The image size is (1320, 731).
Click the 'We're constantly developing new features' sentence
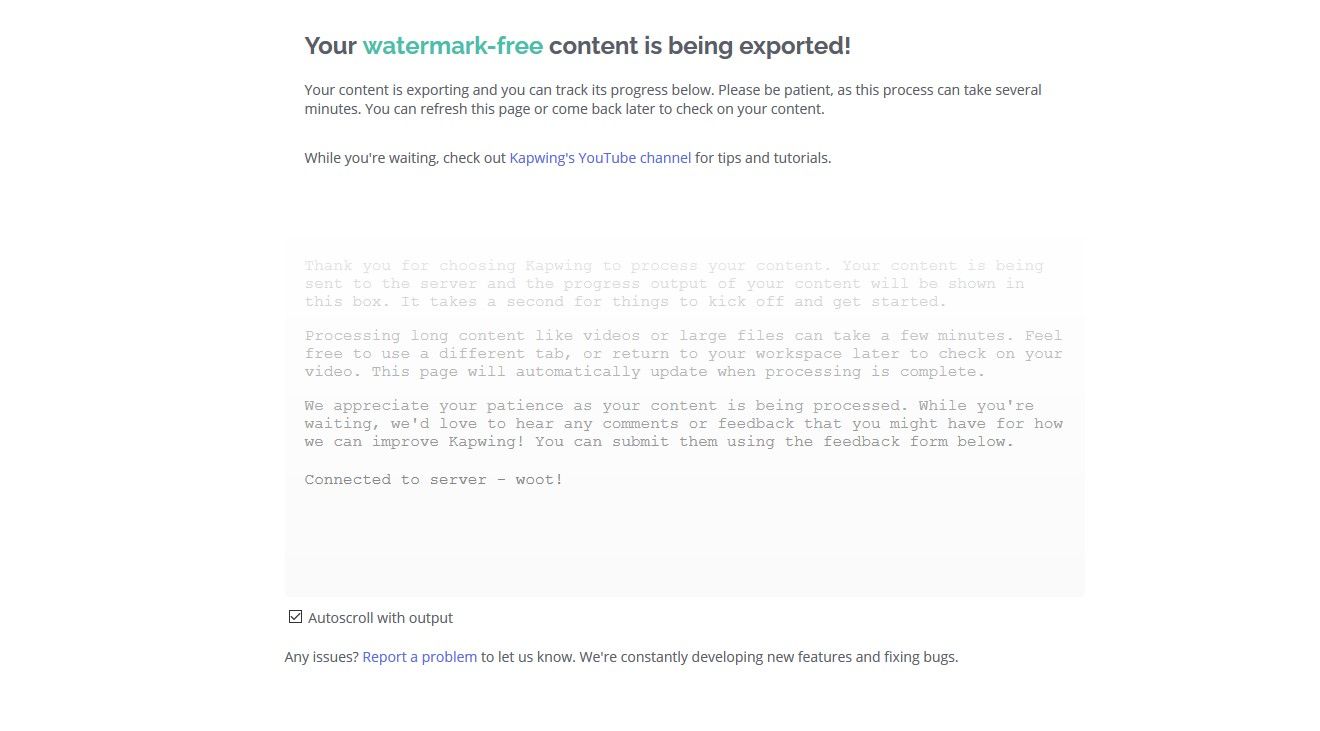tap(768, 657)
